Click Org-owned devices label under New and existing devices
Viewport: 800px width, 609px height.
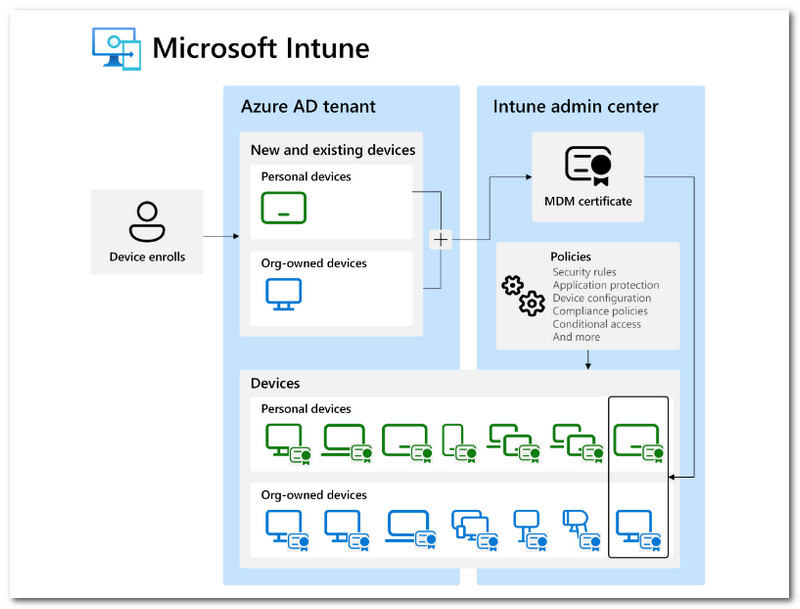[x=314, y=263]
